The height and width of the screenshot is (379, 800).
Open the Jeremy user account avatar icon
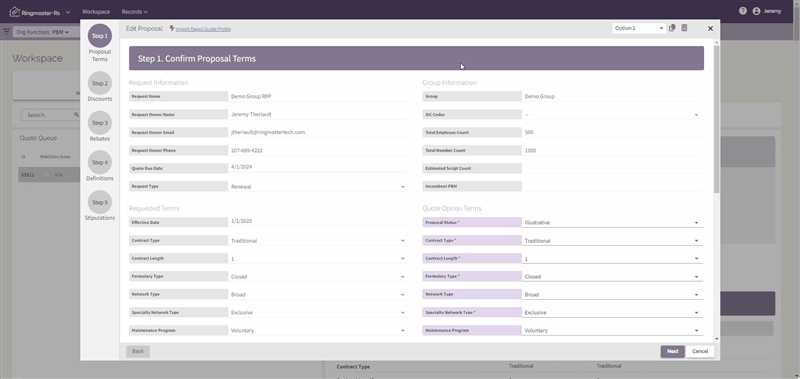[756, 11]
